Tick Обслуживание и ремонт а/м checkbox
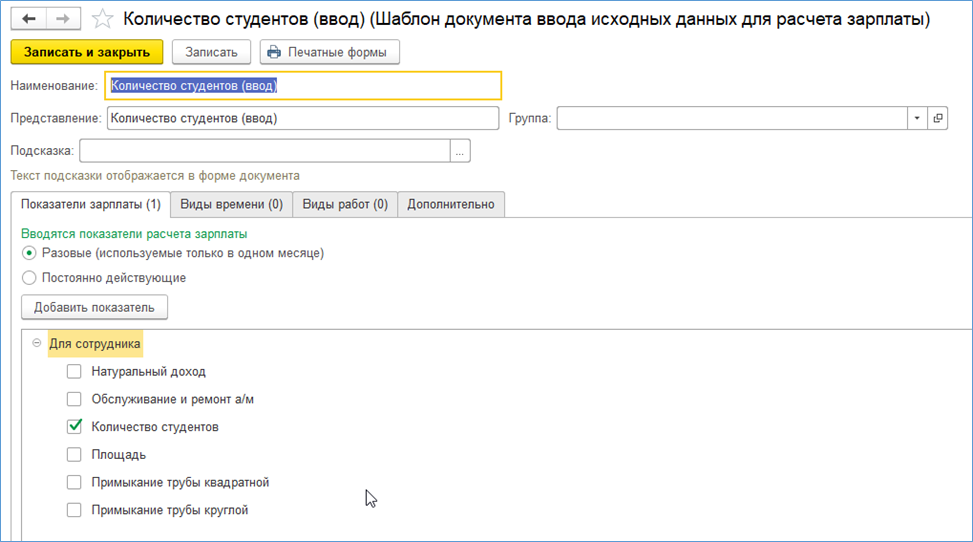Image resolution: width=973 pixels, height=542 pixels. tap(74, 399)
